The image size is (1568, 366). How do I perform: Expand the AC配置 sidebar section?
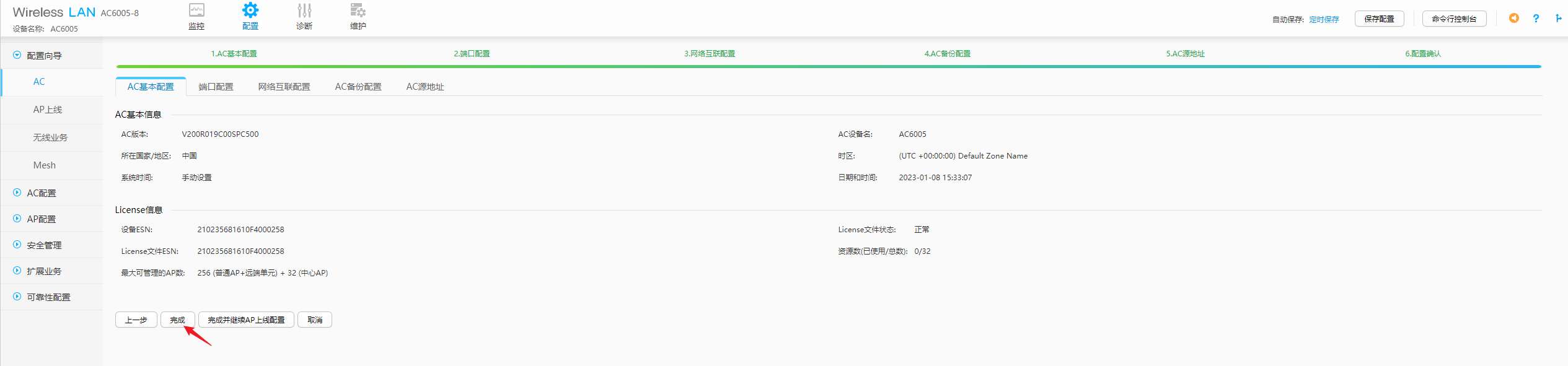point(17,193)
